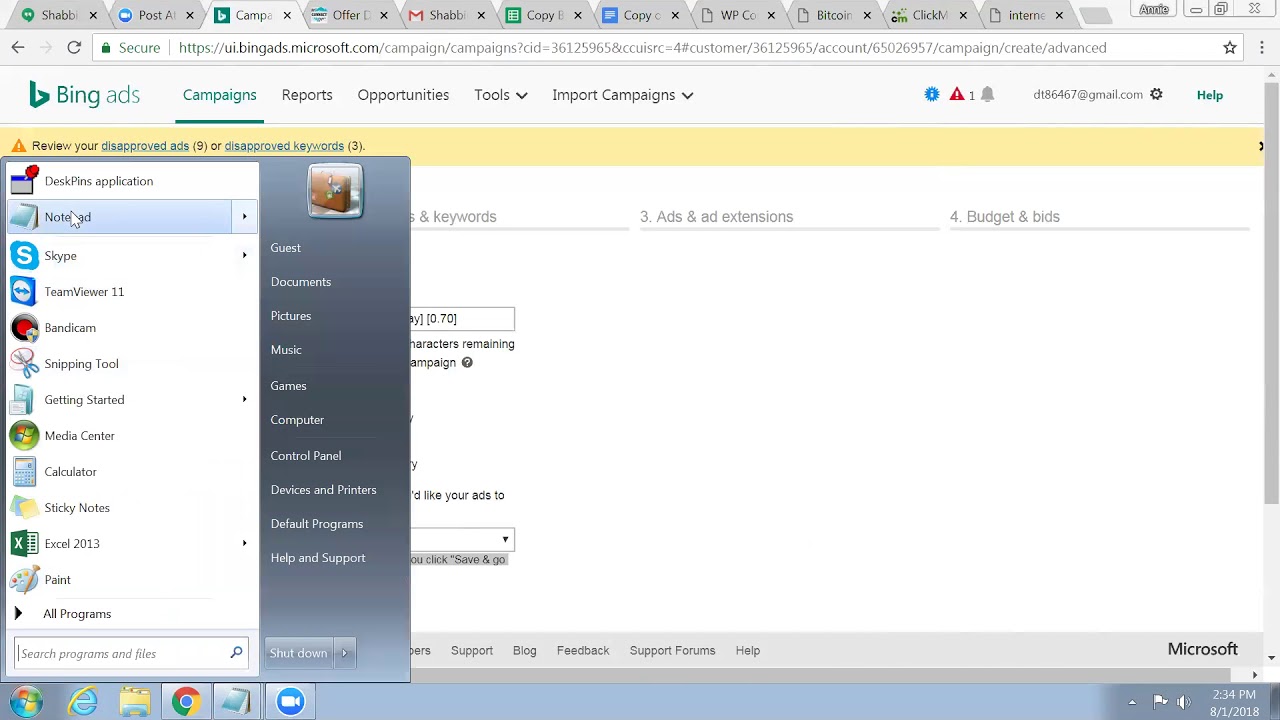Open the Shut down options arrow
1280x720 pixels.
pyautogui.click(x=344, y=653)
